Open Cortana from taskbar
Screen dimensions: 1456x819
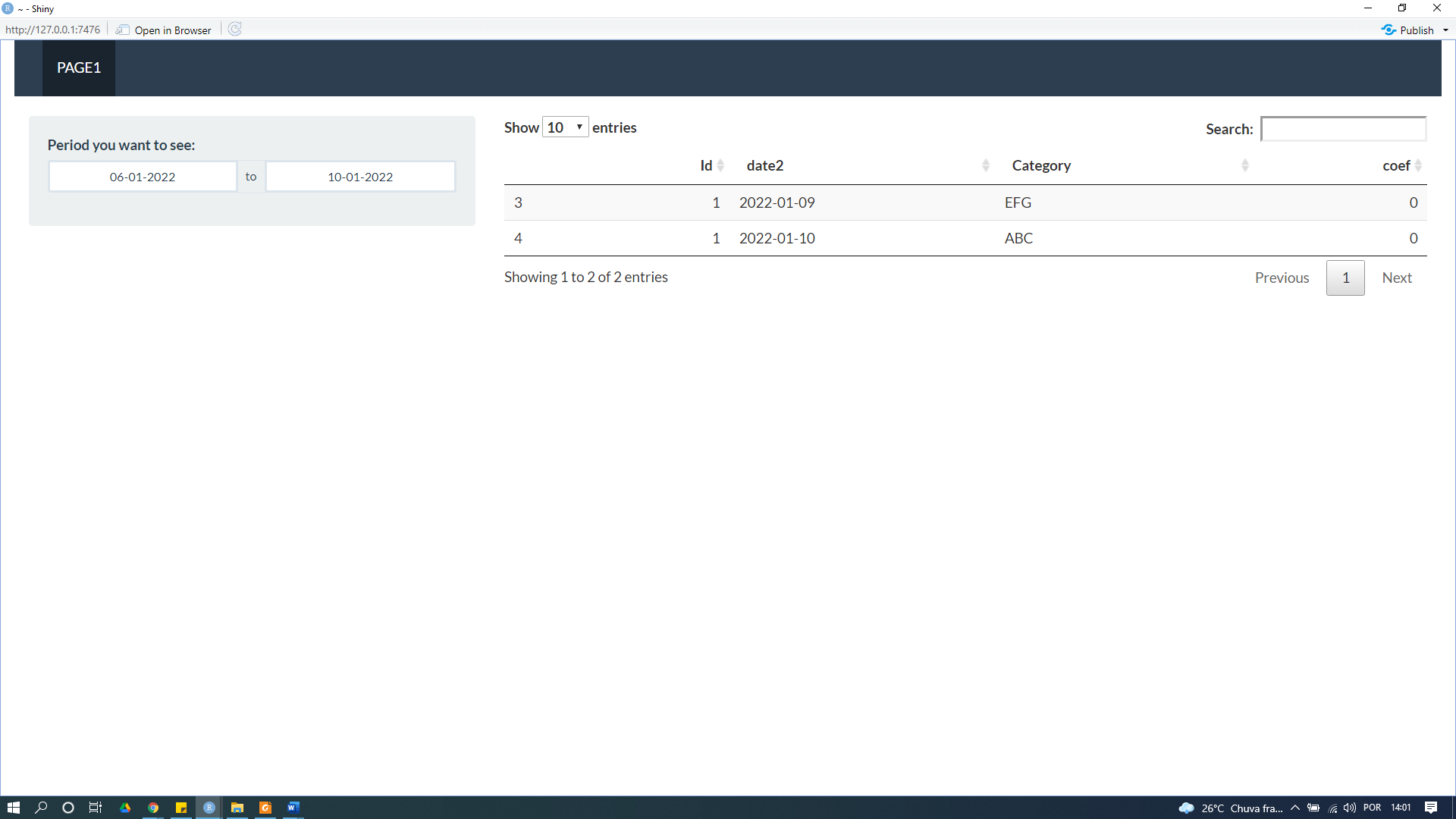pos(68,808)
